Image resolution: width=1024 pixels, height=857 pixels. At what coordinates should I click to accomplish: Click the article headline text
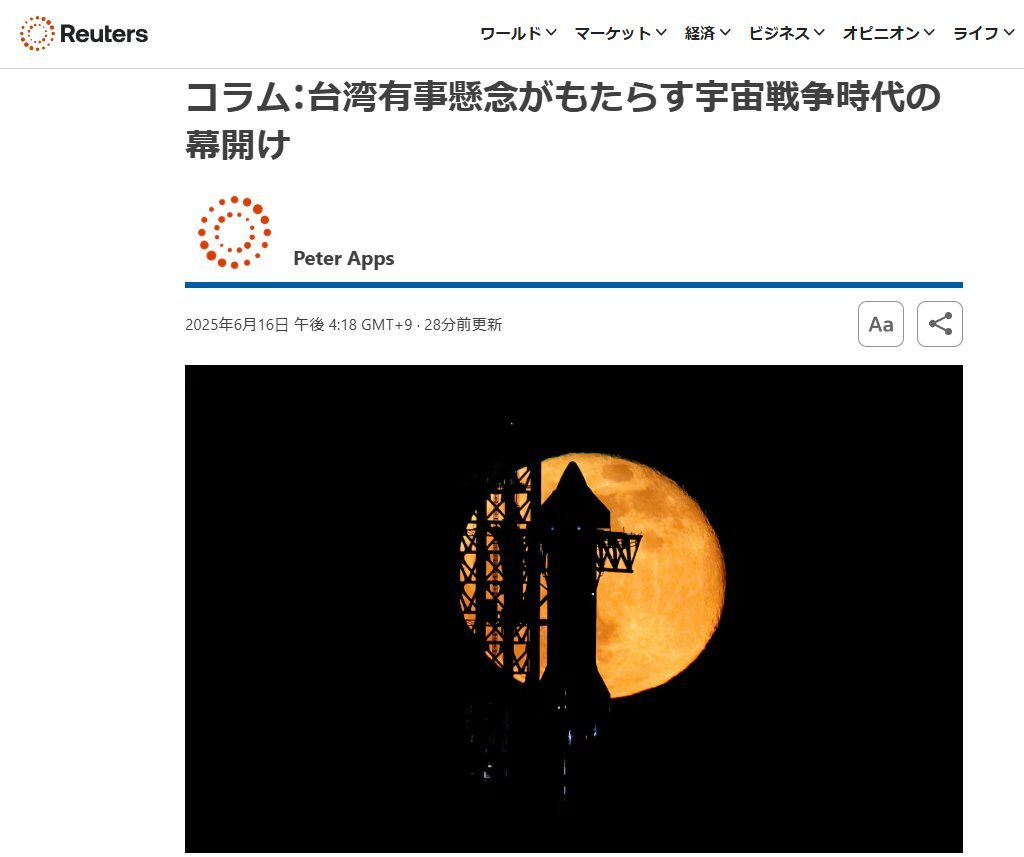pyautogui.click(x=563, y=120)
